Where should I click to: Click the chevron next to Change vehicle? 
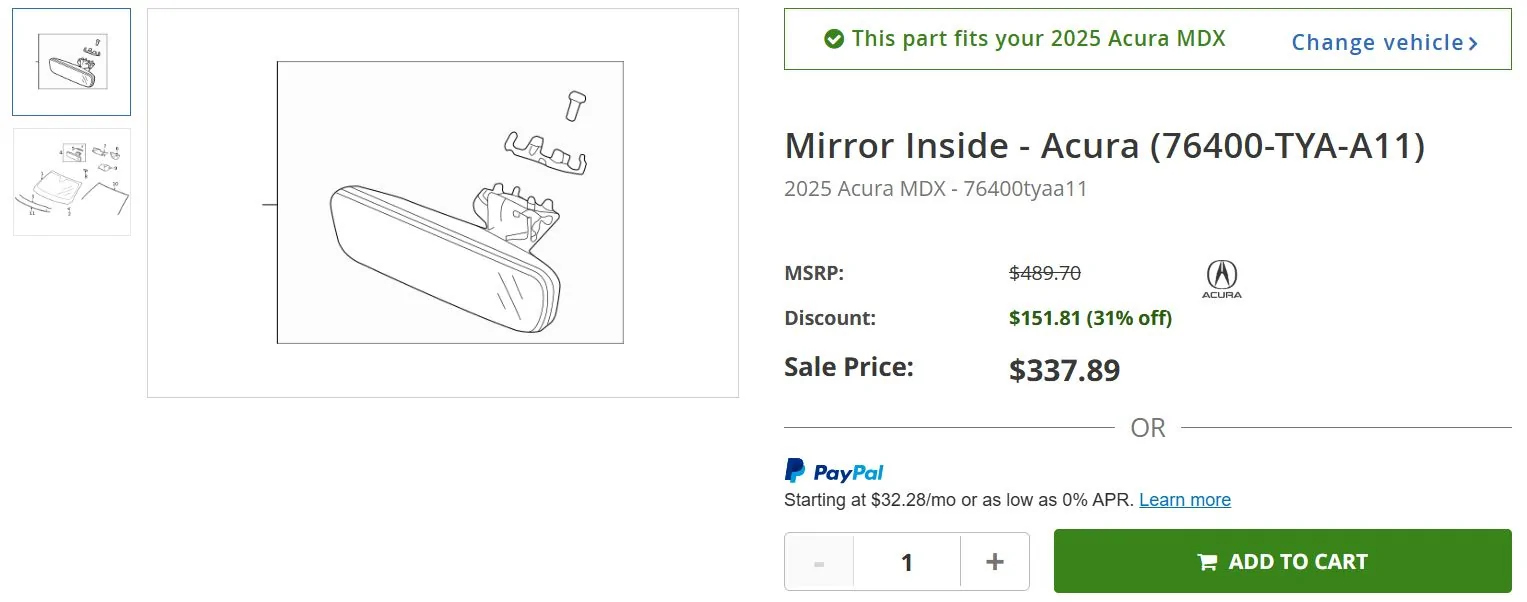point(1472,42)
